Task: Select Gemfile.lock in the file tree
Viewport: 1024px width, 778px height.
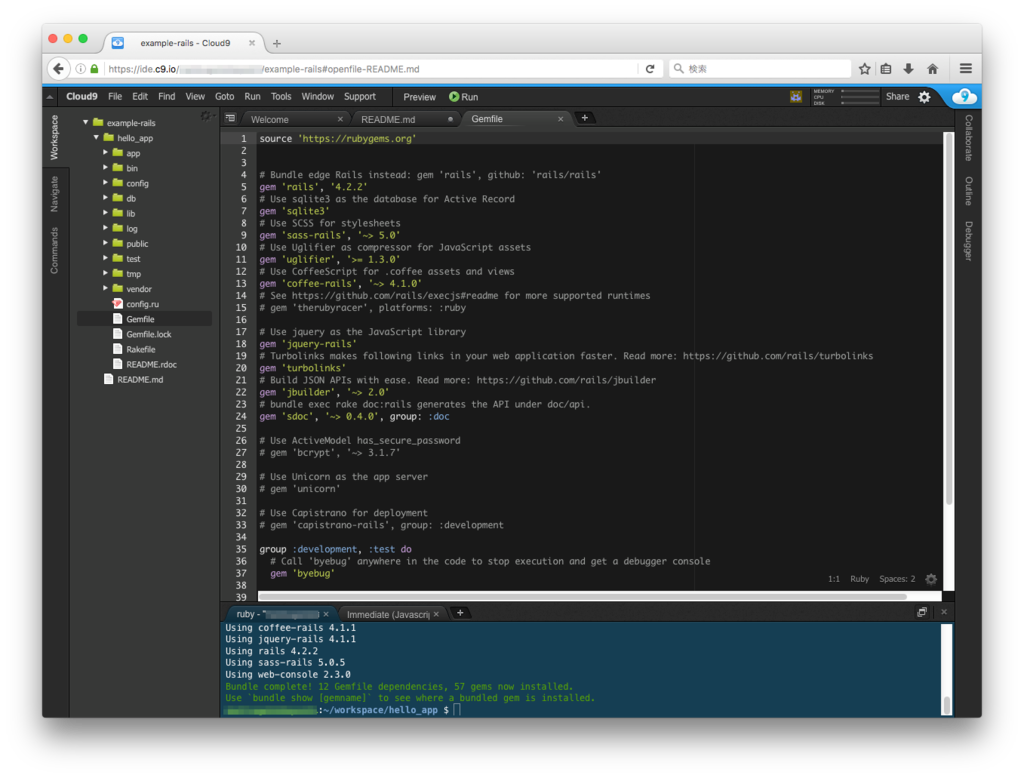Action: click(149, 334)
